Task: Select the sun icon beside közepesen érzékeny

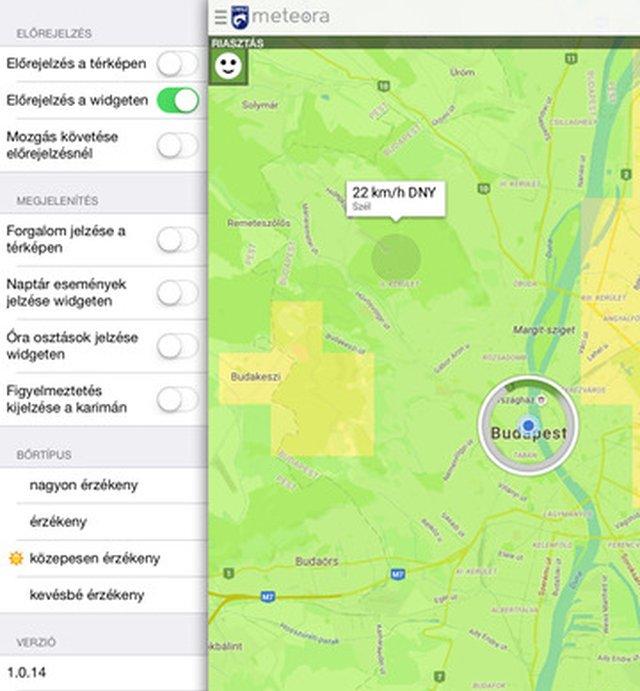Action: (16, 558)
